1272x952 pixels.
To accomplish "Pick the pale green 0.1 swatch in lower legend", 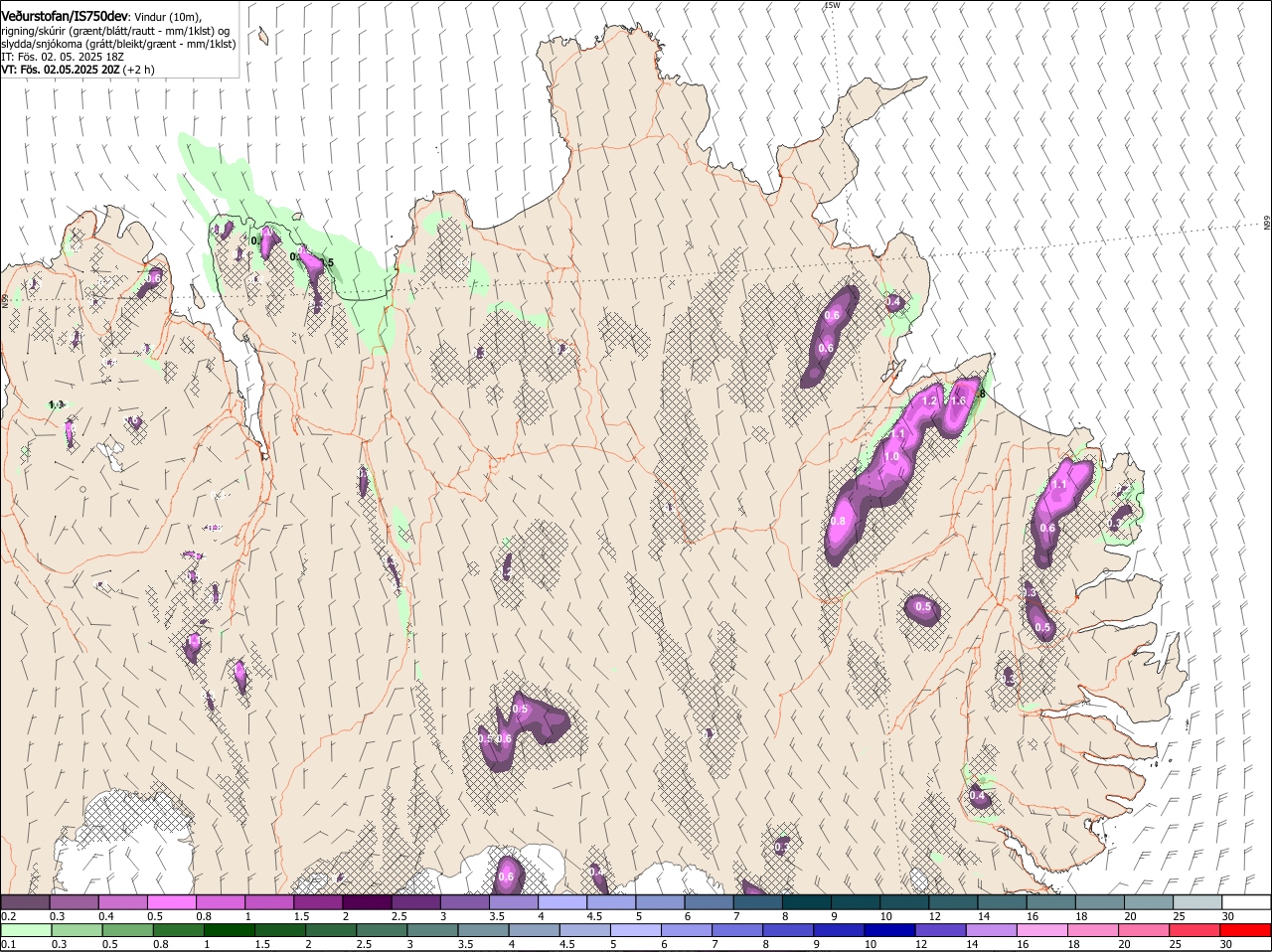I will (25, 930).
